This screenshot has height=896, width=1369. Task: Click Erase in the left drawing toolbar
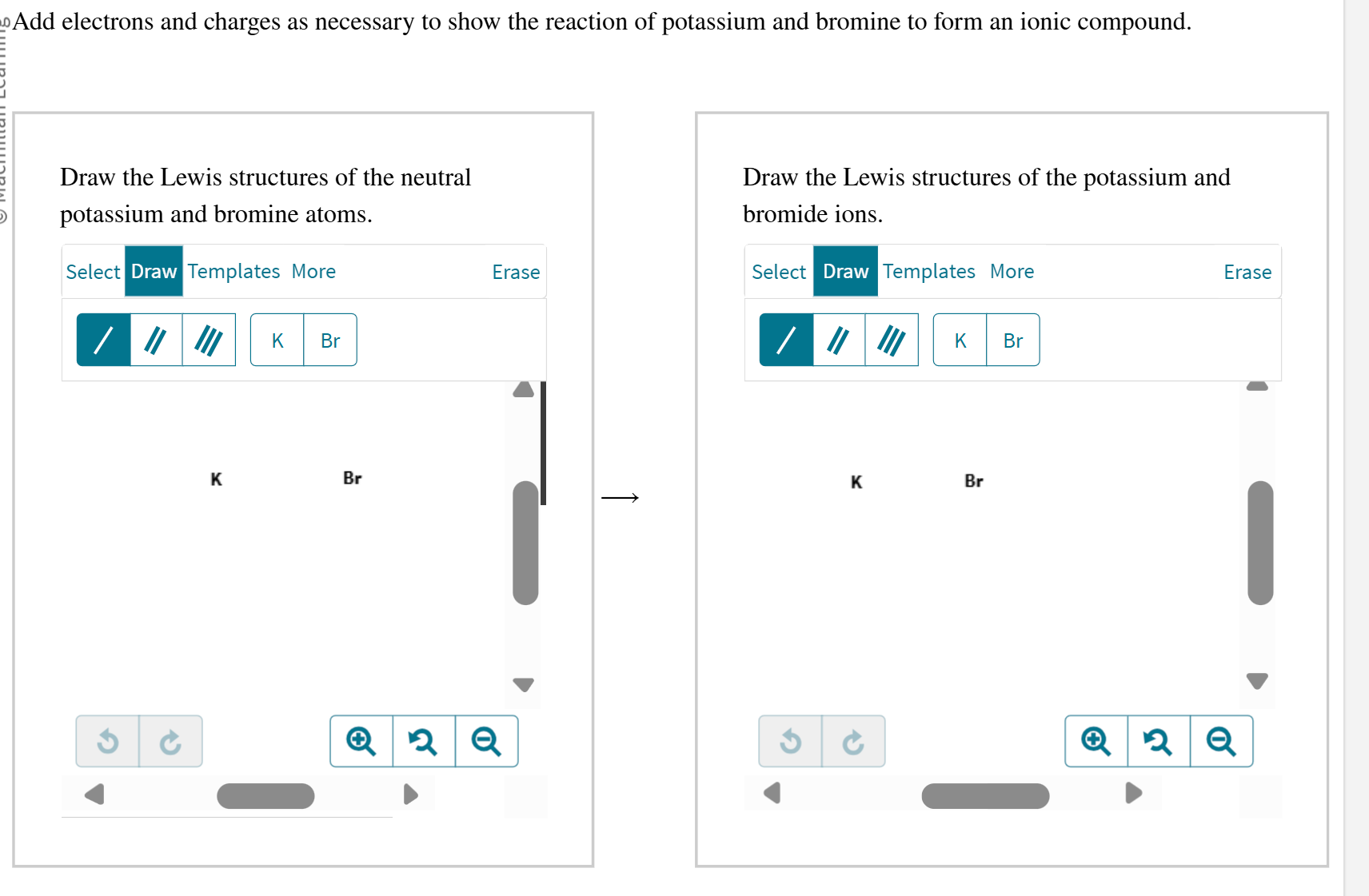point(515,272)
